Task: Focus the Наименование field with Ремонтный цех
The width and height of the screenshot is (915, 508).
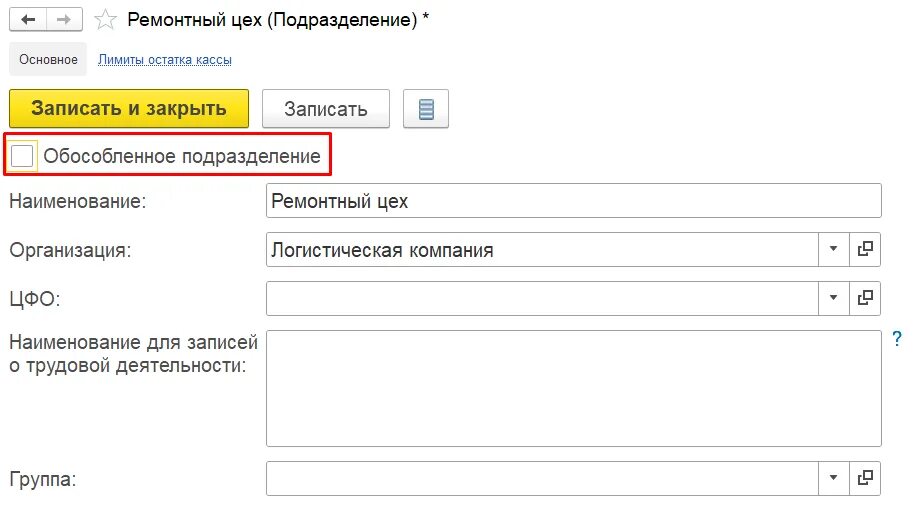Action: pos(574,201)
